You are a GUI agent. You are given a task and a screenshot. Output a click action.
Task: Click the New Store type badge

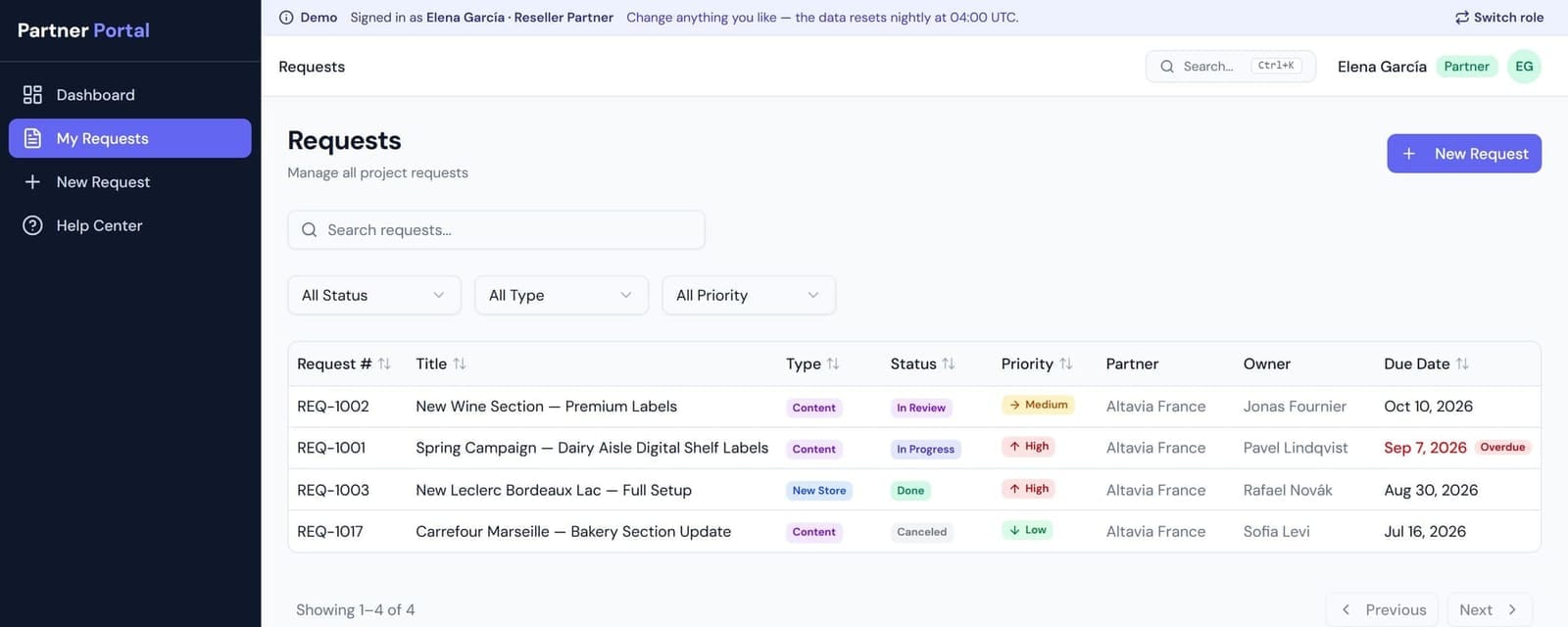[x=819, y=491]
